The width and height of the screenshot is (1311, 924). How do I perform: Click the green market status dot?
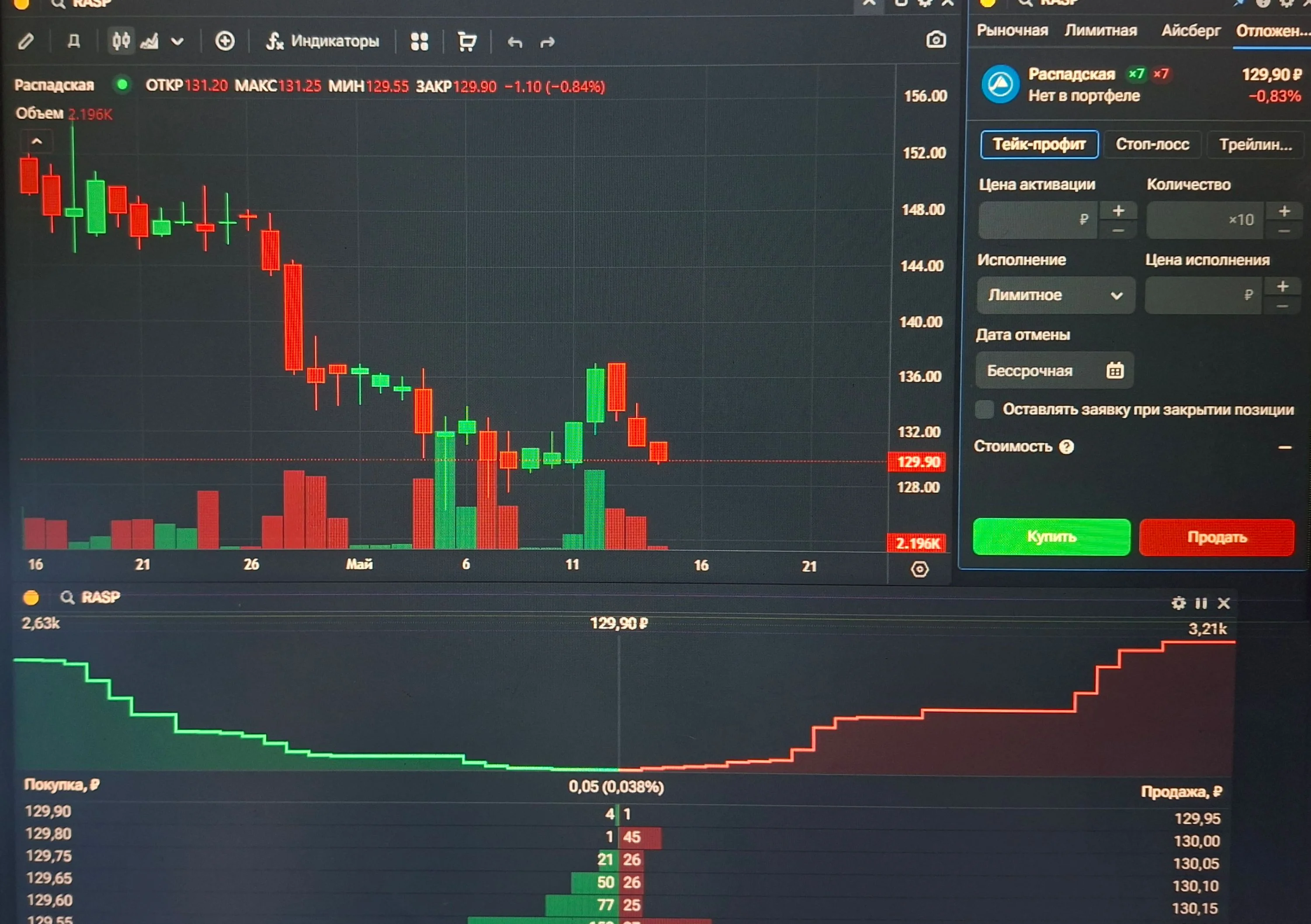tap(121, 85)
